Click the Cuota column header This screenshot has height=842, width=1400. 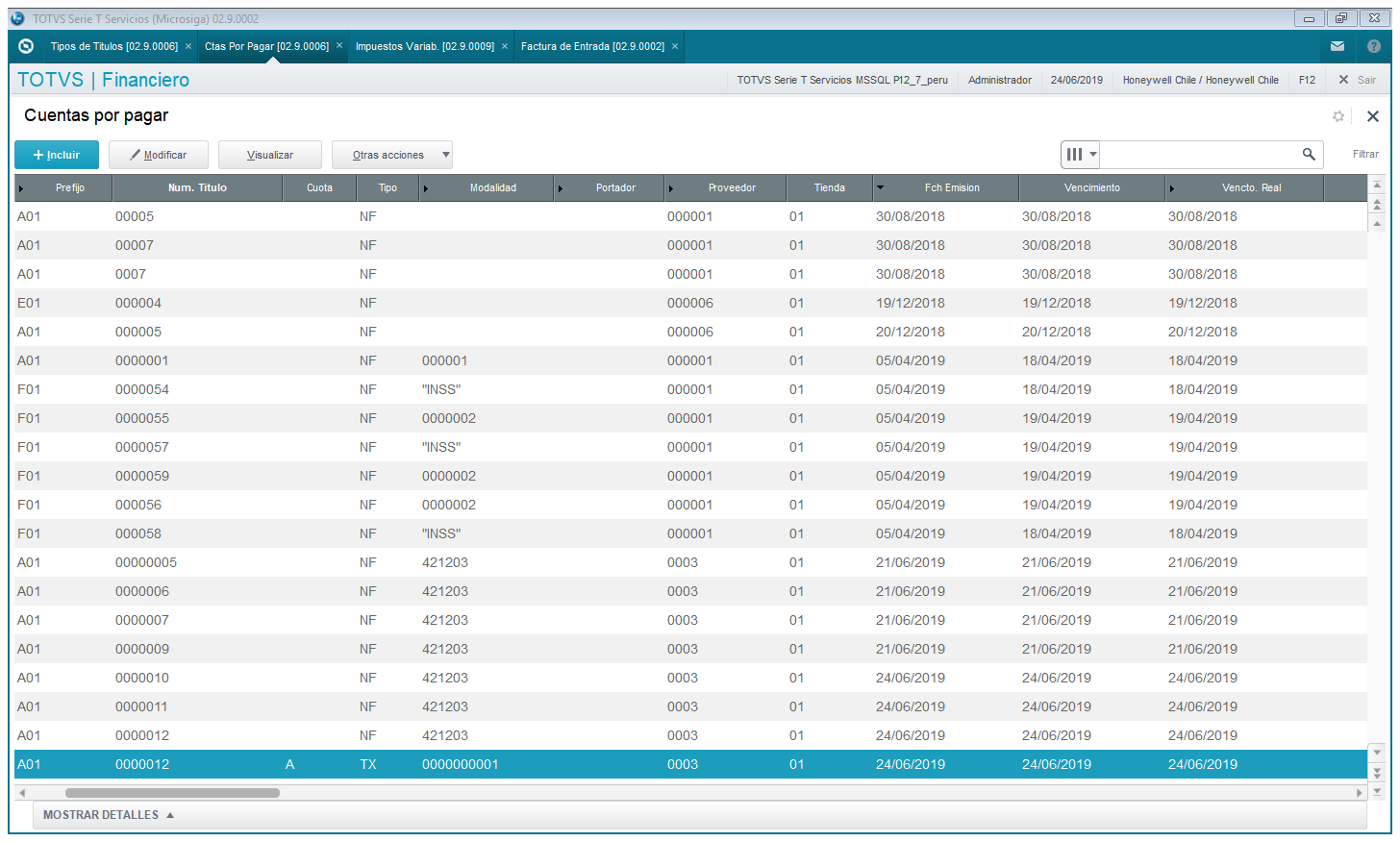click(319, 187)
